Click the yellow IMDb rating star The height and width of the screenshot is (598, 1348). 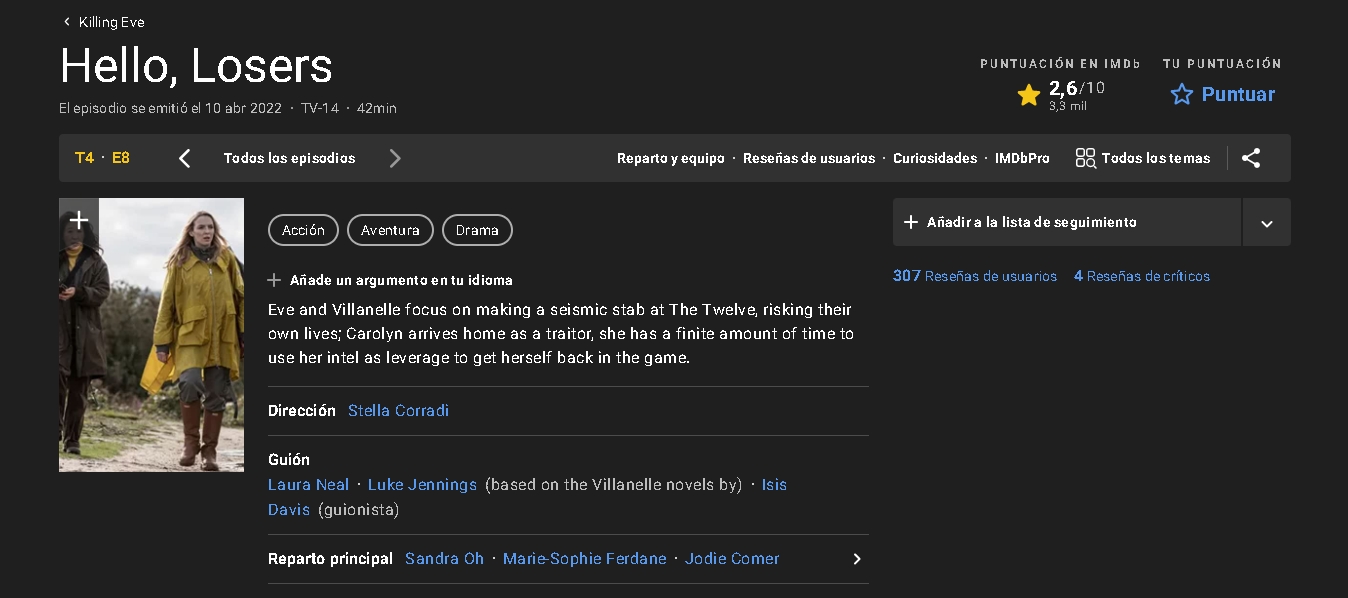tap(1029, 95)
